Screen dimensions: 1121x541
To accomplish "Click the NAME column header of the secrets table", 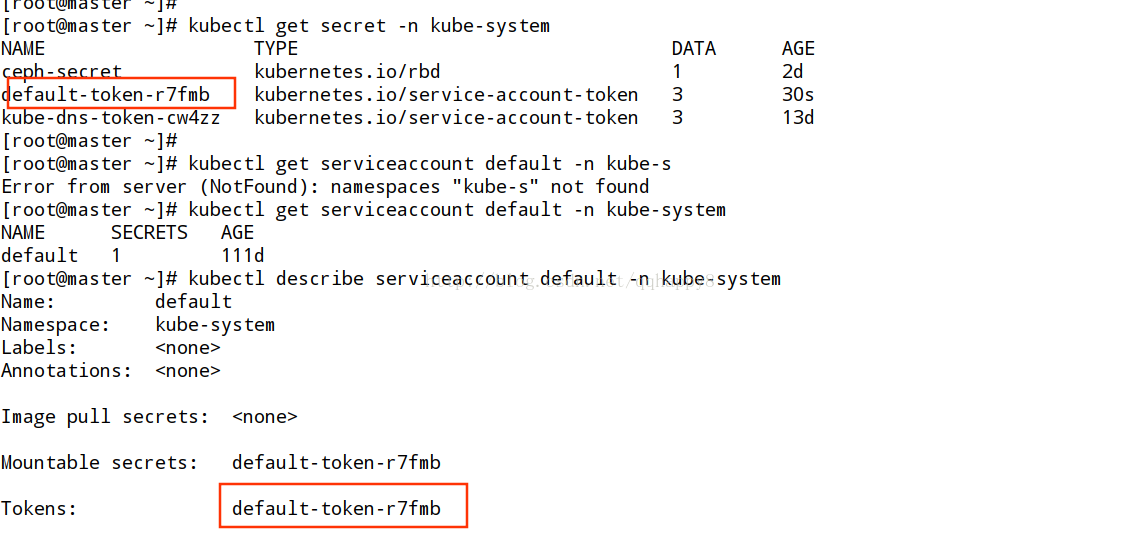I will (x=23, y=49).
